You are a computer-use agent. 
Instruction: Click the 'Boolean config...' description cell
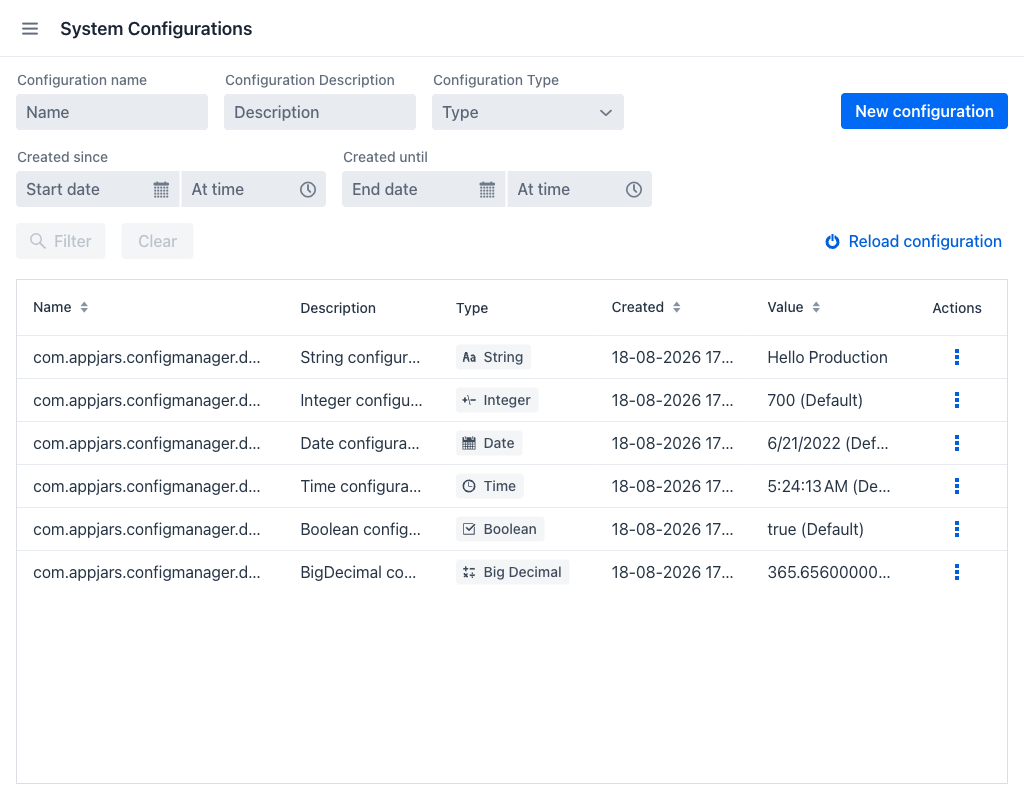click(360, 530)
